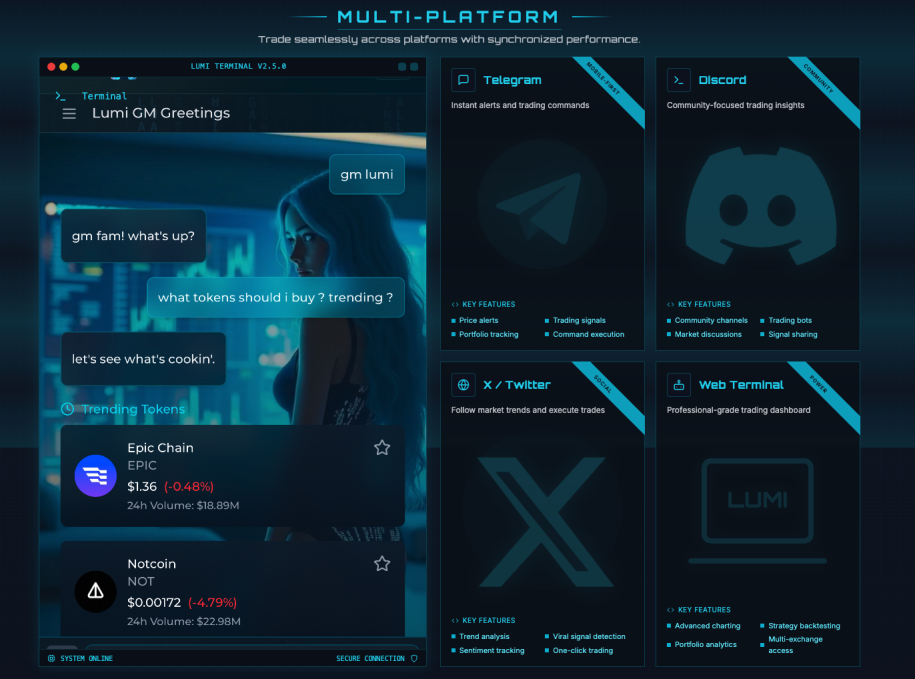Click the red close dot in Lumi Terminal
The width and height of the screenshot is (915, 679).
point(51,66)
